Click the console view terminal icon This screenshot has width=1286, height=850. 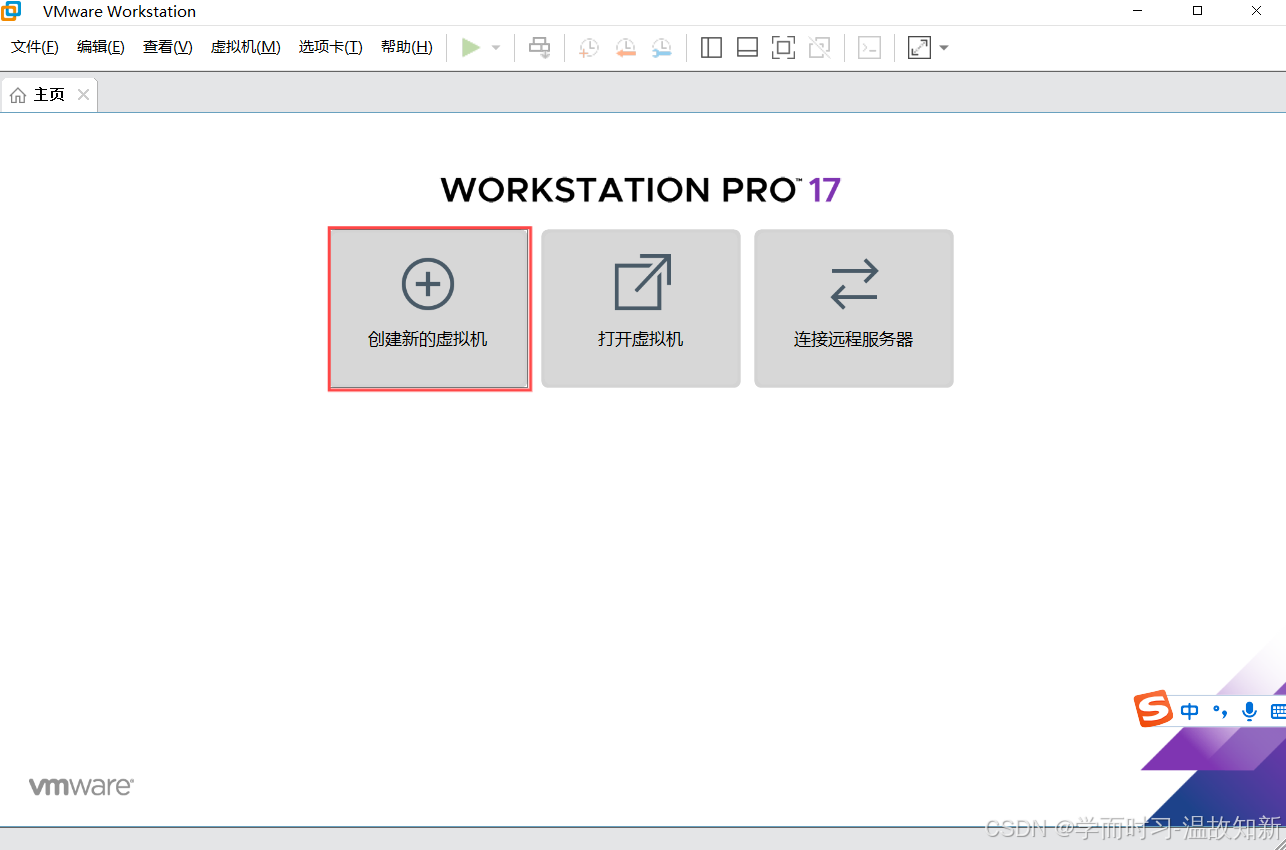pyautogui.click(x=869, y=47)
